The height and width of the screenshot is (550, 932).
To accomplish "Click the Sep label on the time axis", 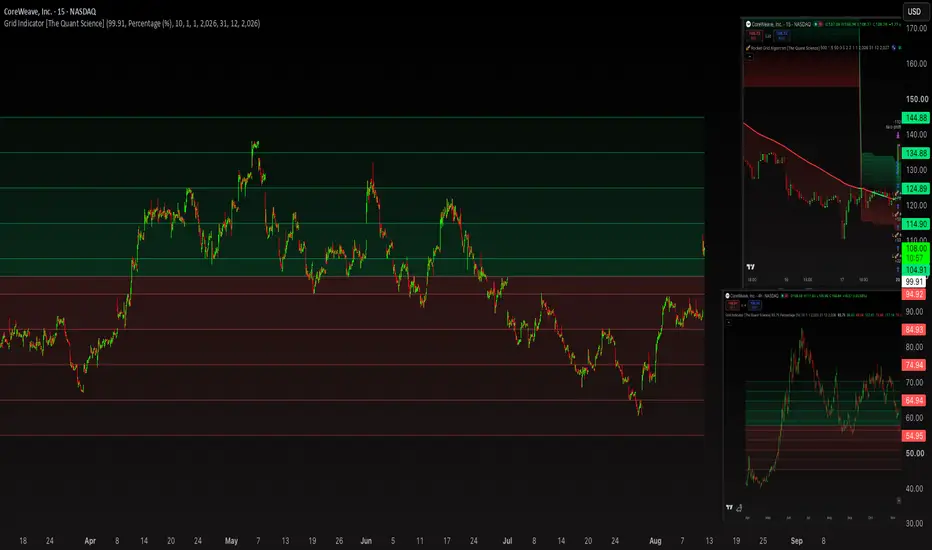I will (796, 540).
